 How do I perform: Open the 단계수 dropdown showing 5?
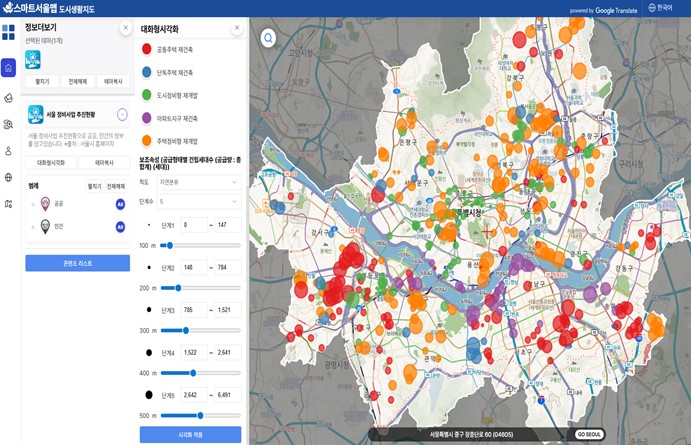click(x=200, y=202)
